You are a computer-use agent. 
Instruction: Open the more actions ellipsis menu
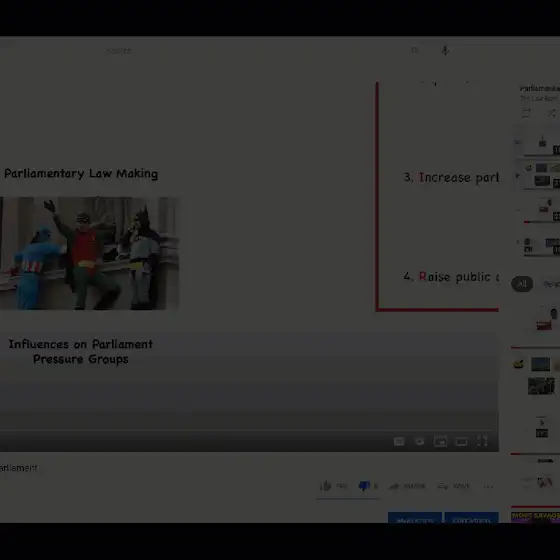pyautogui.click(x=488, y=486)
